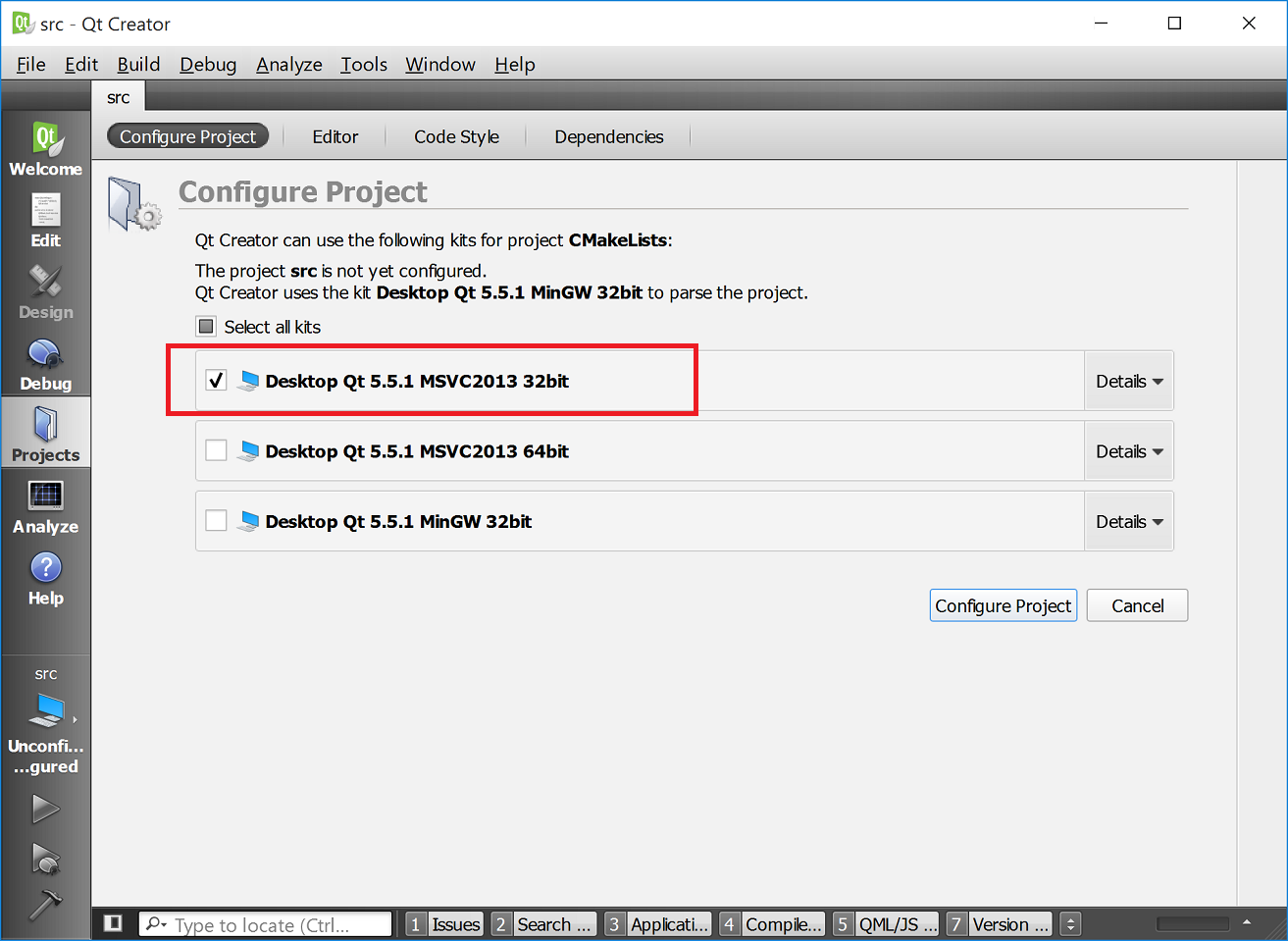
Task: Switch to Debug mode
Action: [x=45, y=363]
